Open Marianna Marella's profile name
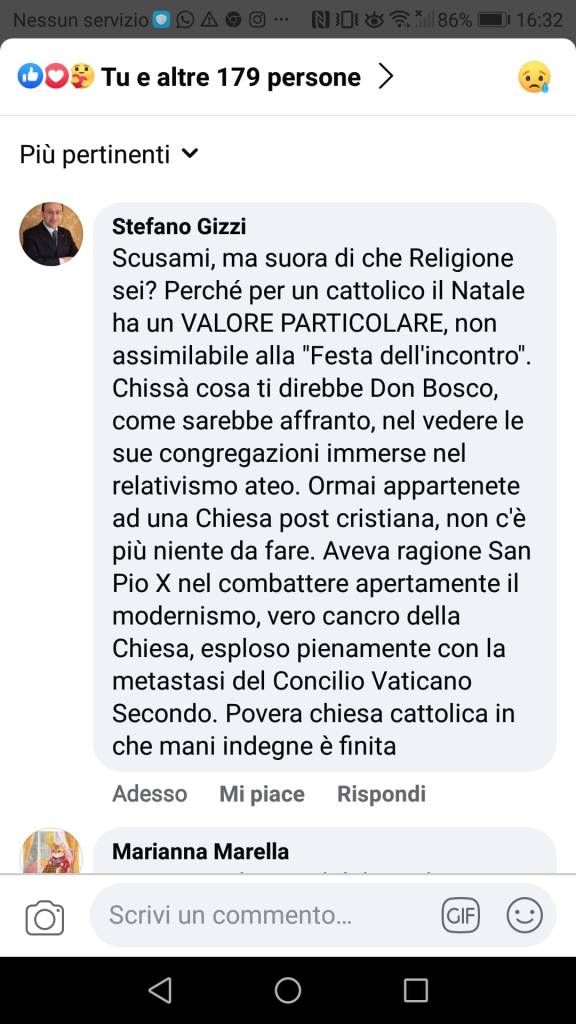Screen dimensions: 576x1024 (x=200, y=852)
